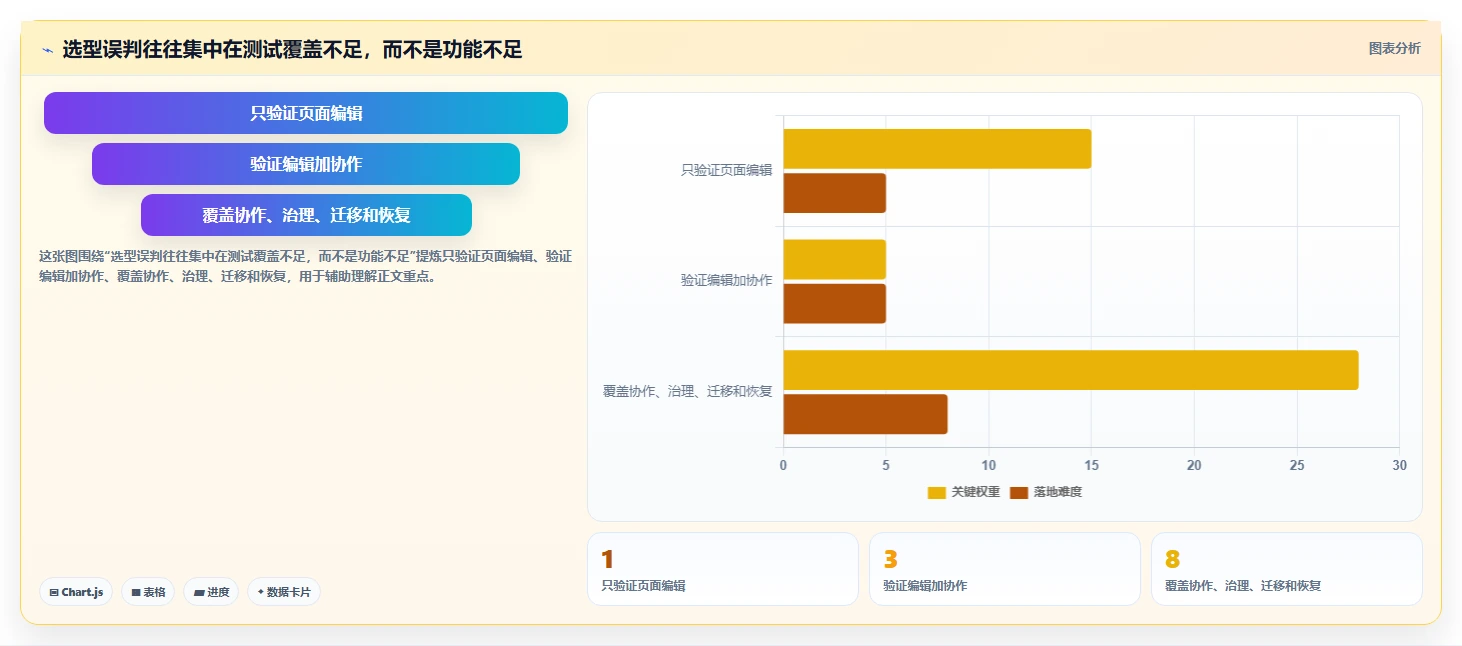The image size is (1462, 646).
Task: Select the 验证编辑加协作 funnel bar
Action: [306, 164]
